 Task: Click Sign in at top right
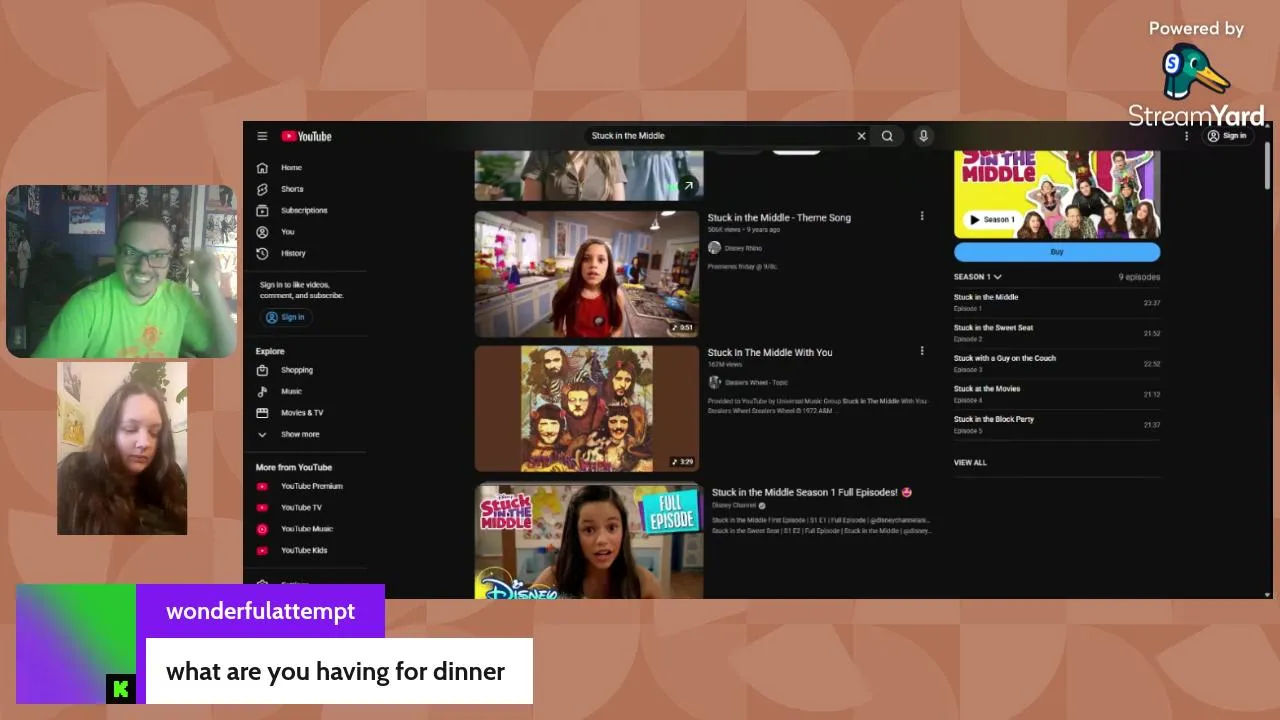point(1227,136)
